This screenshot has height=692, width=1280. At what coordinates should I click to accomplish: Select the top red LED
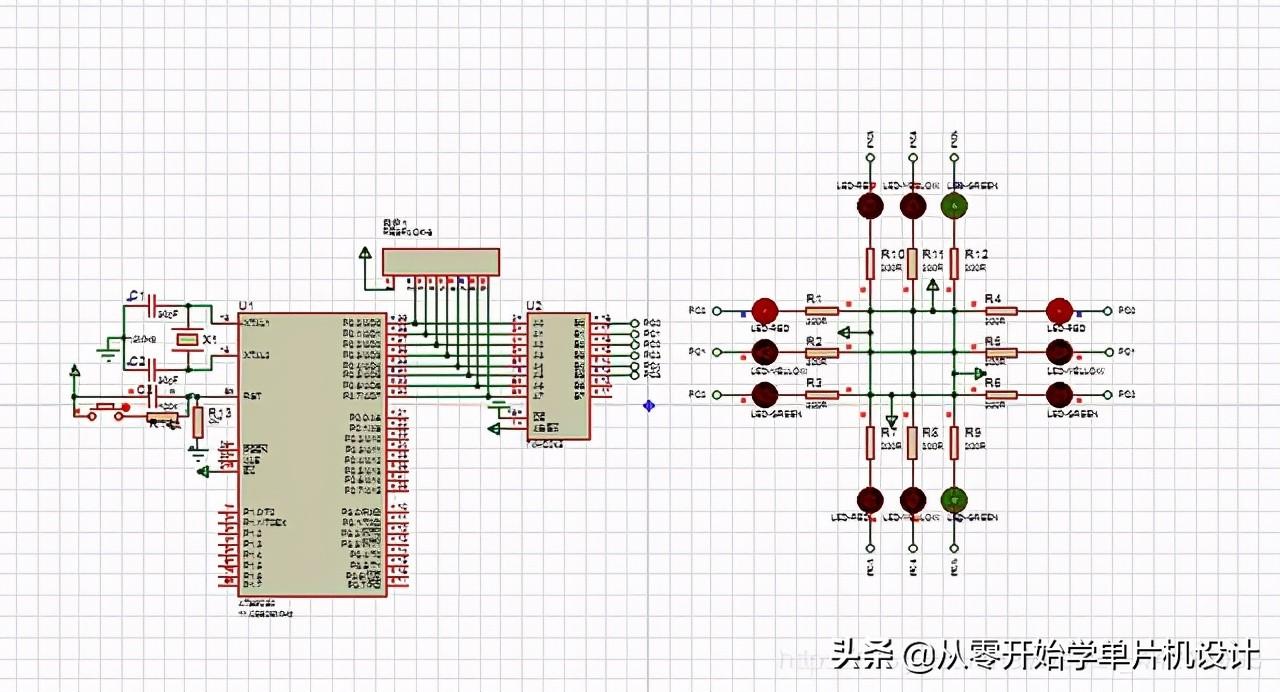(870, 206)
